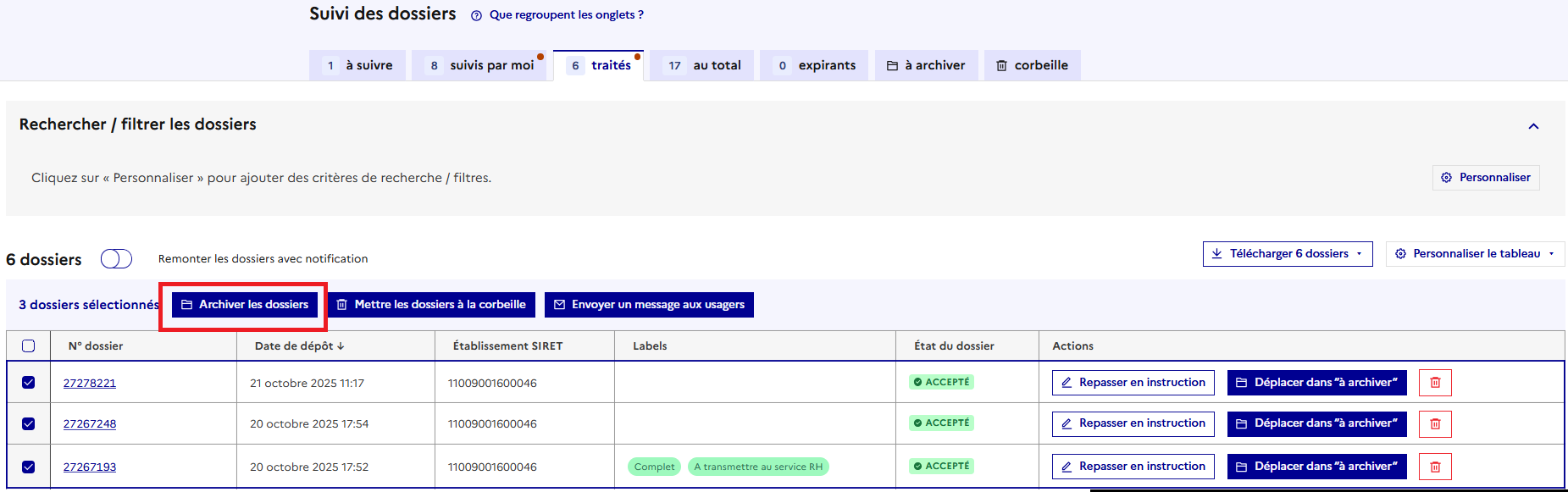Click the question mark help icon
The height and width of the screenshot is (492, 1568).
tap(476, 15)
